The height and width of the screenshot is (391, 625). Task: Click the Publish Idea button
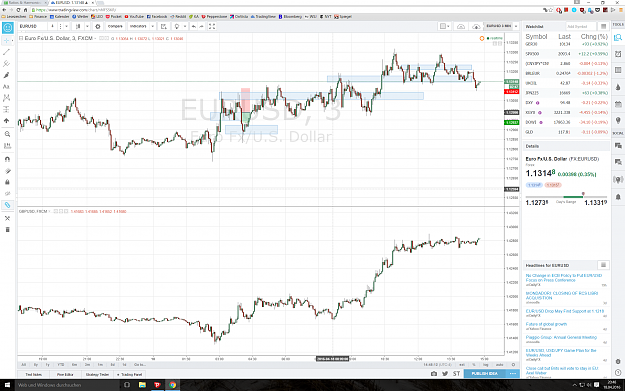pyautogui.click(x=485, y=373)
